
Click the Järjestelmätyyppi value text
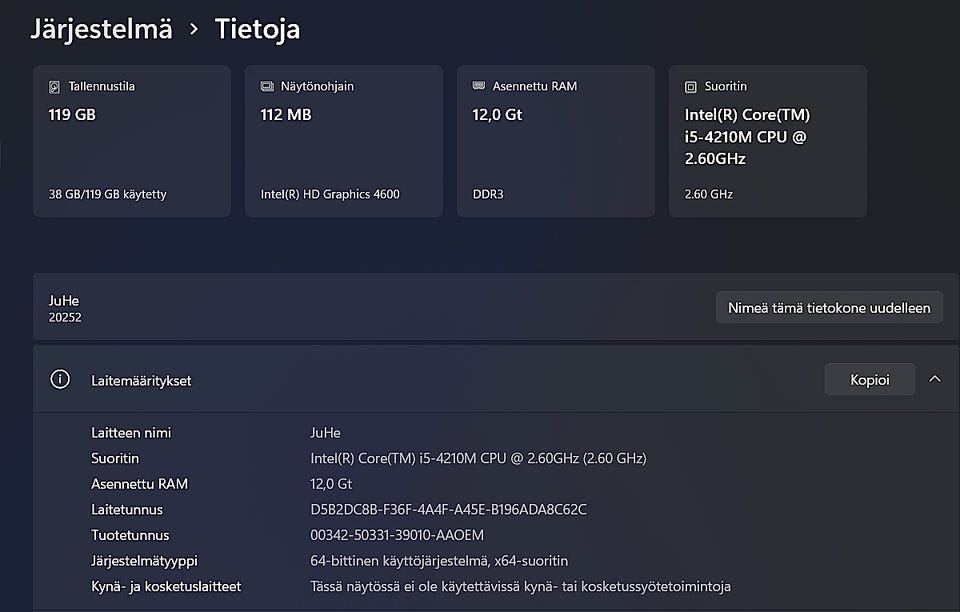(x=439, y=561)
